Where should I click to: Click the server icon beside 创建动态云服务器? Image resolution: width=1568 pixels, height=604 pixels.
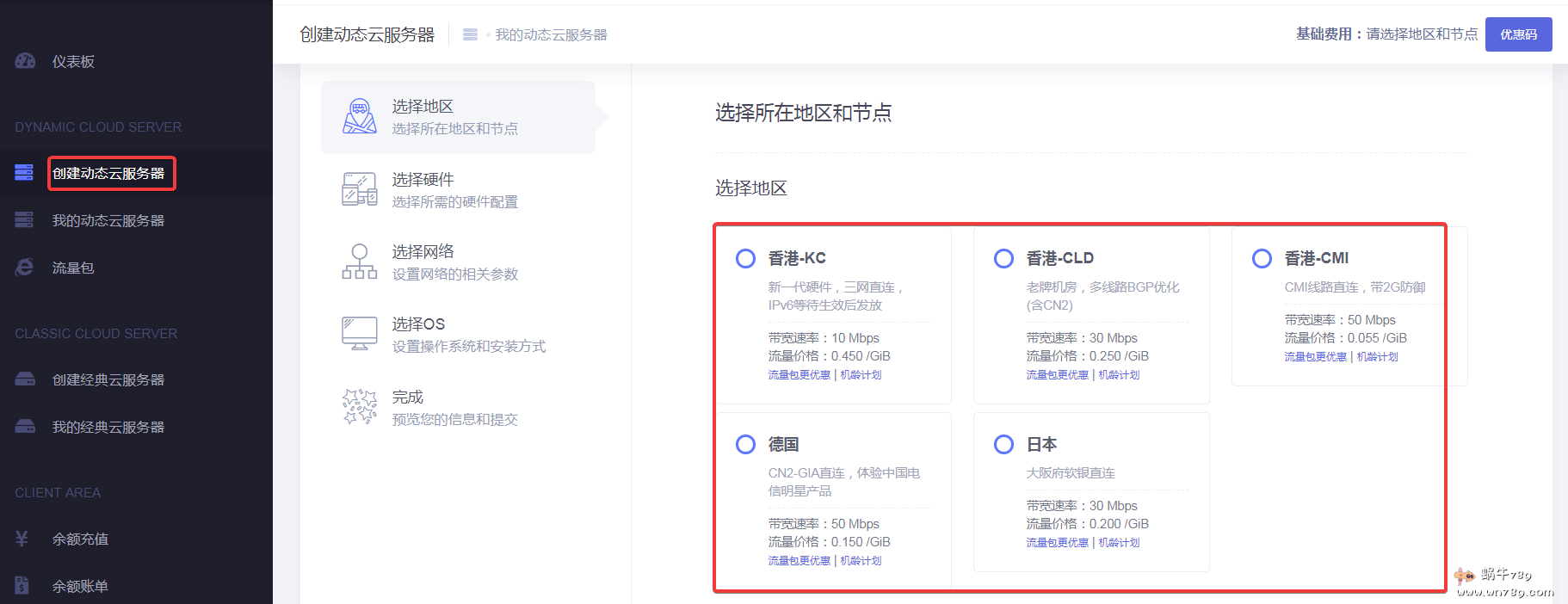24,173
